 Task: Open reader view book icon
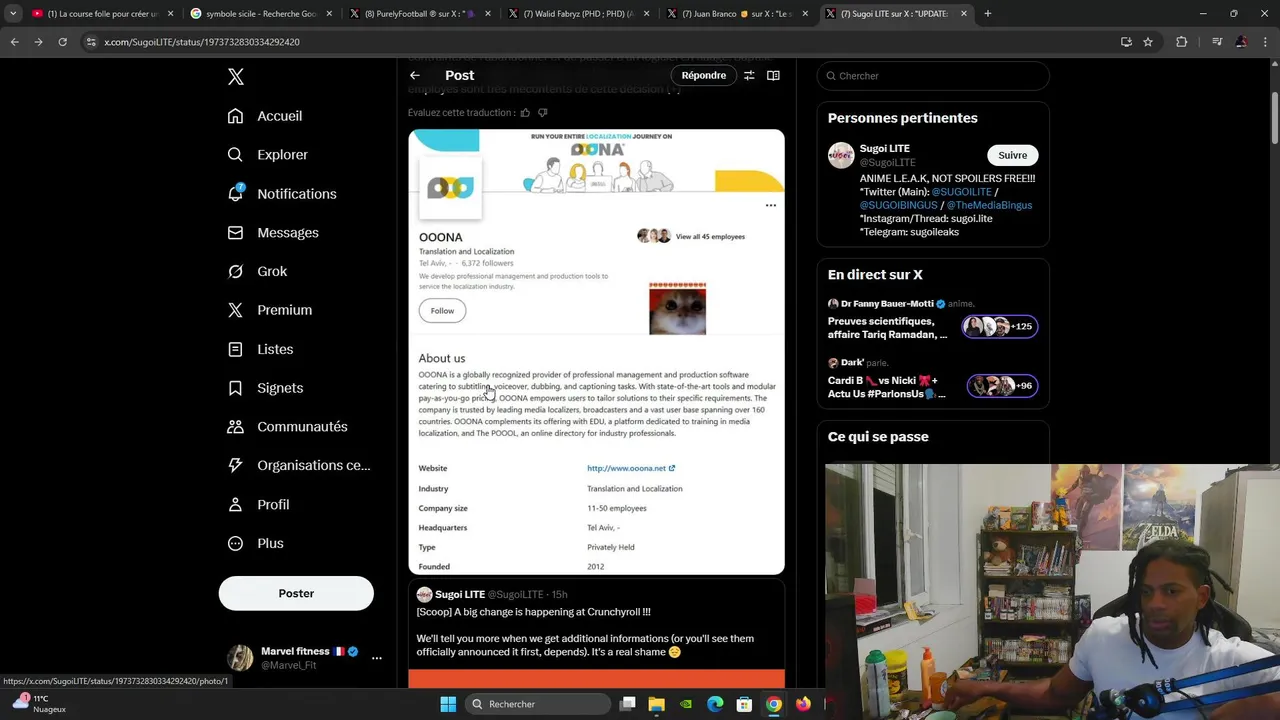pyautogui.click(x=773, y=75)
